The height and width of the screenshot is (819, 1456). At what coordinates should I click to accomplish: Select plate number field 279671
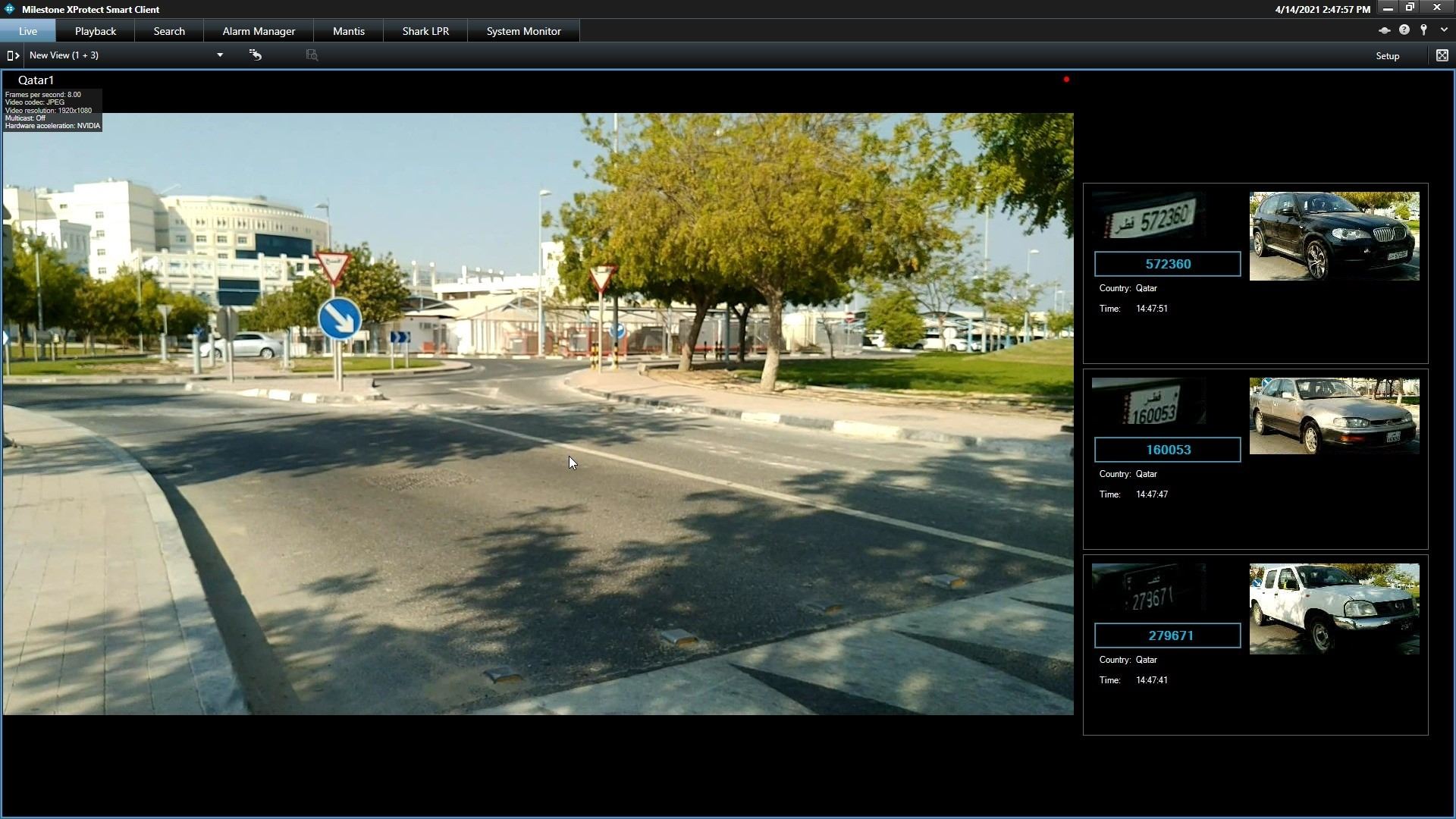[x=1168, y=635]
